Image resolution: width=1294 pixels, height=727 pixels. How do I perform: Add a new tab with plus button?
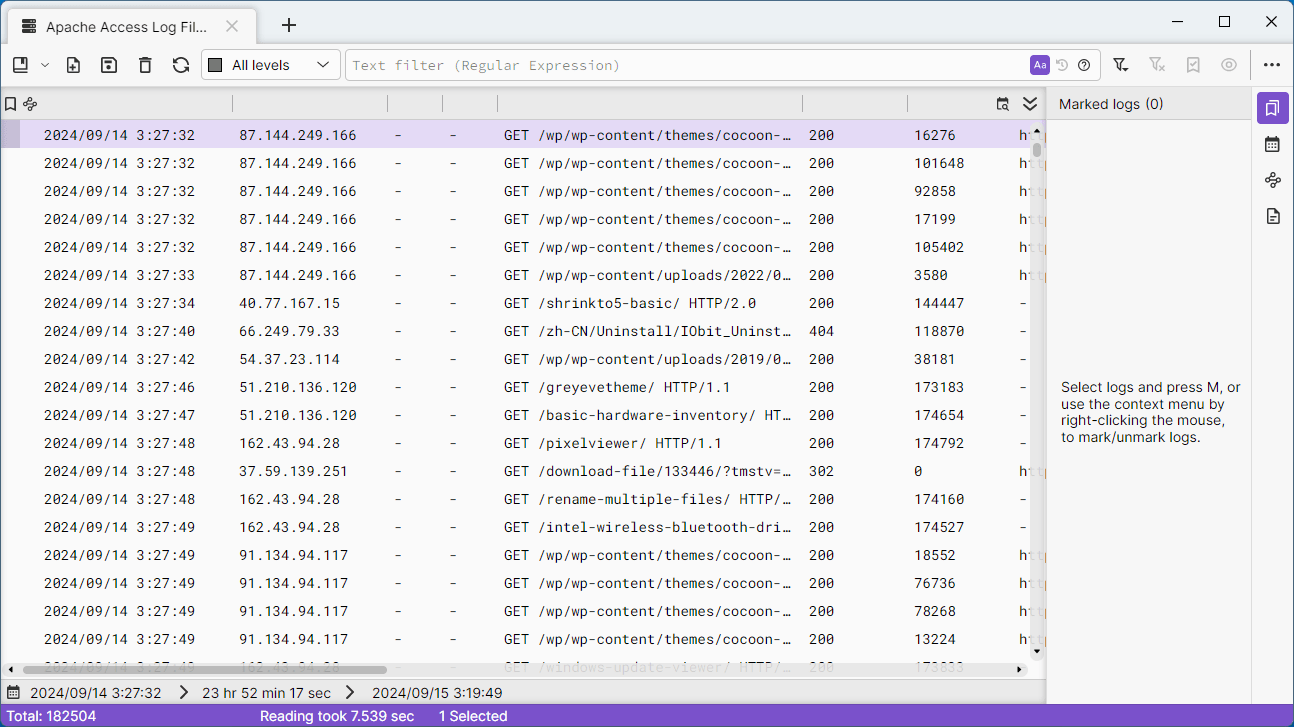[289, 25]
